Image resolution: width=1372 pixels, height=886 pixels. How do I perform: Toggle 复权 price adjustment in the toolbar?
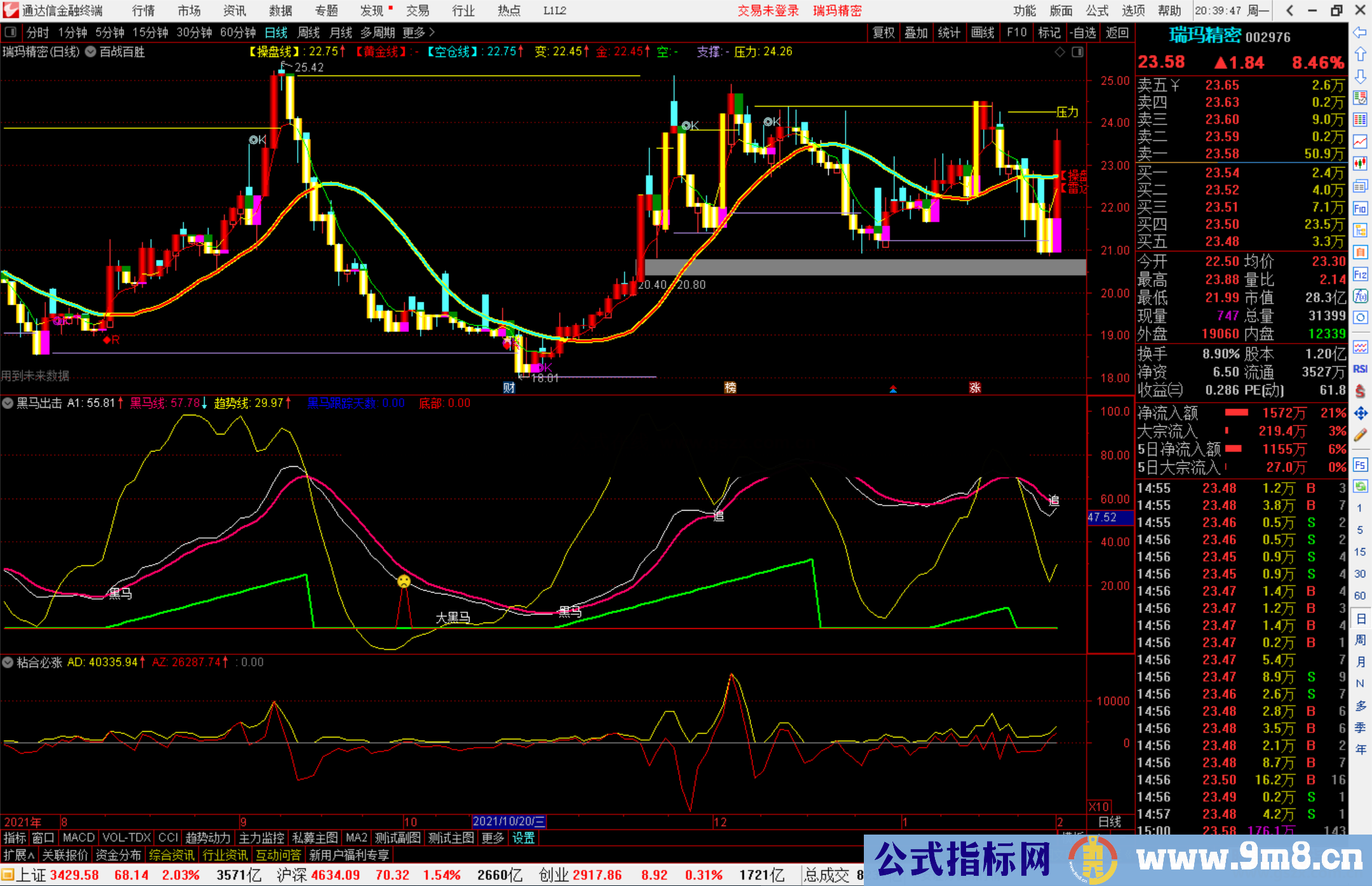(884, 32)
